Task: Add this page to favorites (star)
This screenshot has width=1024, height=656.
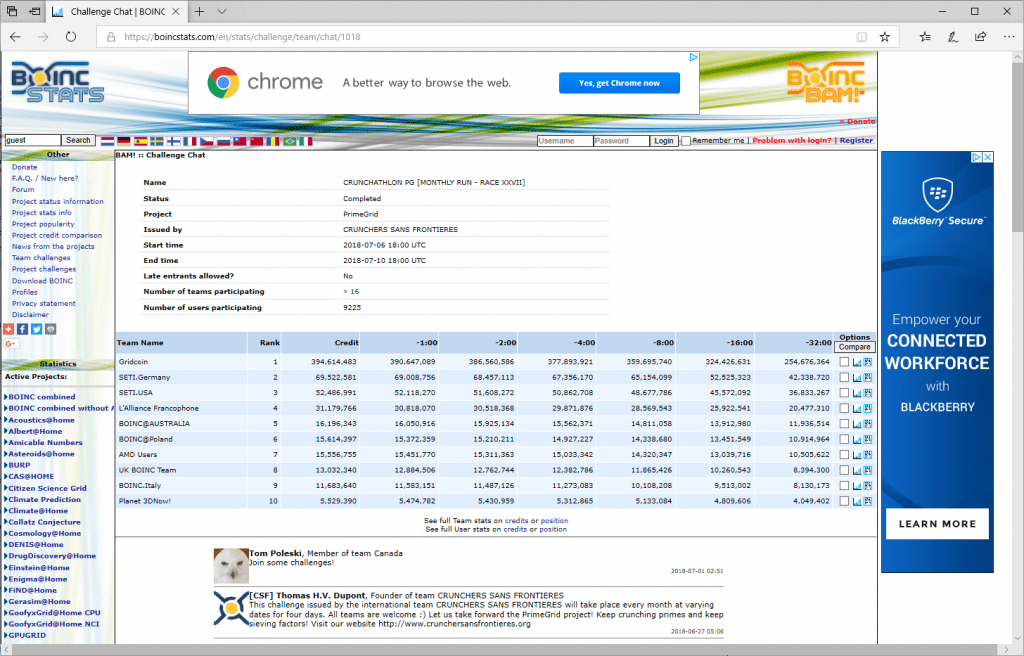Action: [x=884, y=37]
